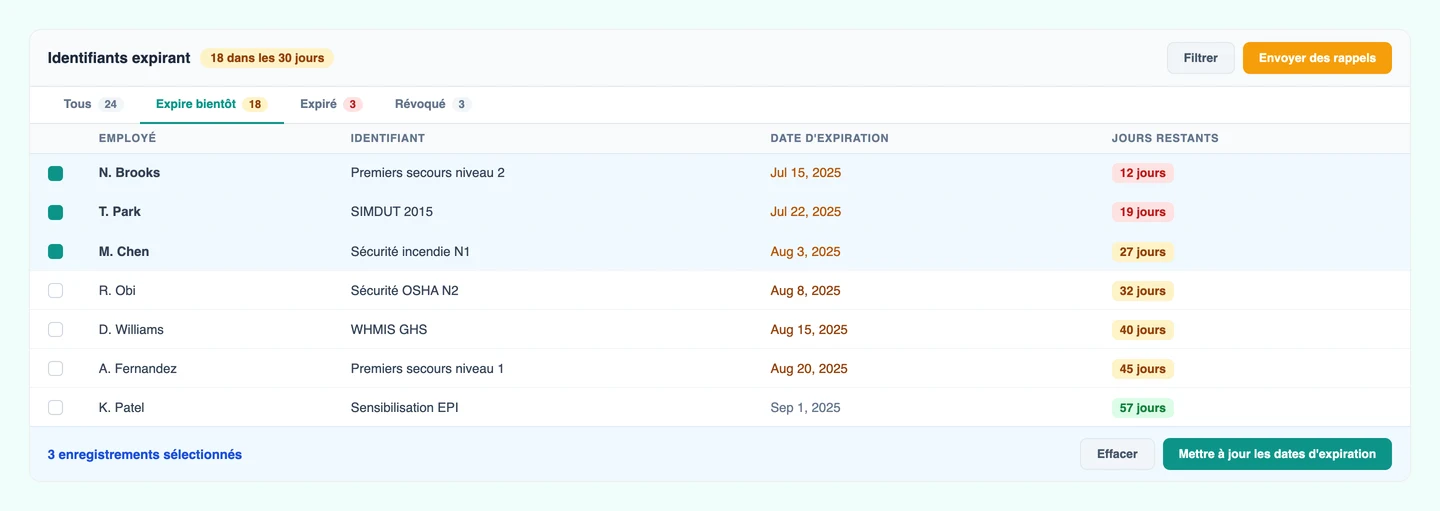The image size is (1440, 511).
Task: Click Premiers secours niveau 2 credential
Action: coord(428,173)
